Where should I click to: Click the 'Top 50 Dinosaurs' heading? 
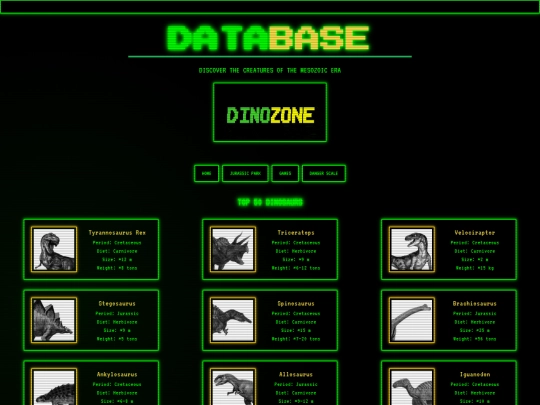point(270,202)
